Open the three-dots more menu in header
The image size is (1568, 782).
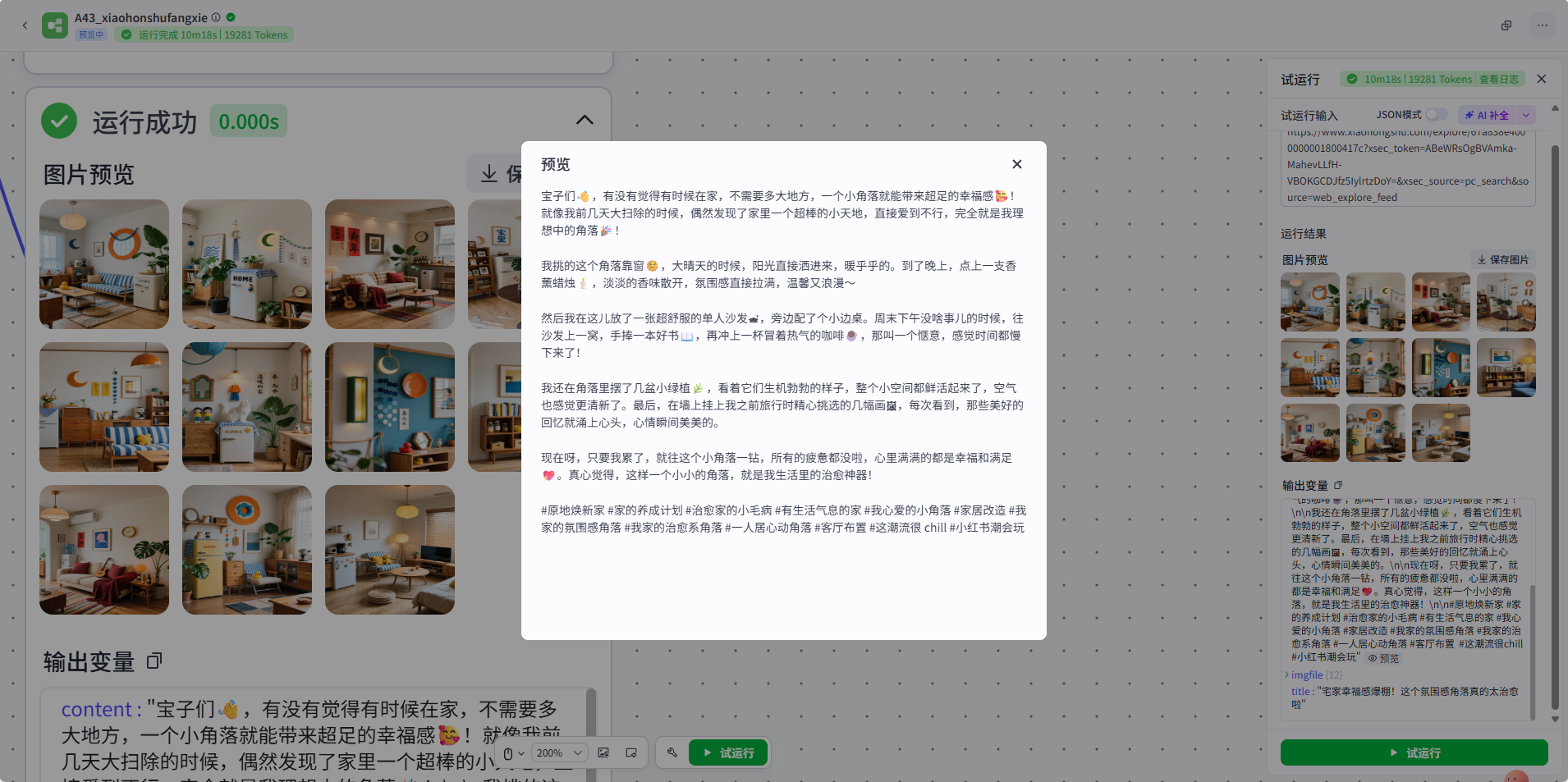pos(1543,25)
